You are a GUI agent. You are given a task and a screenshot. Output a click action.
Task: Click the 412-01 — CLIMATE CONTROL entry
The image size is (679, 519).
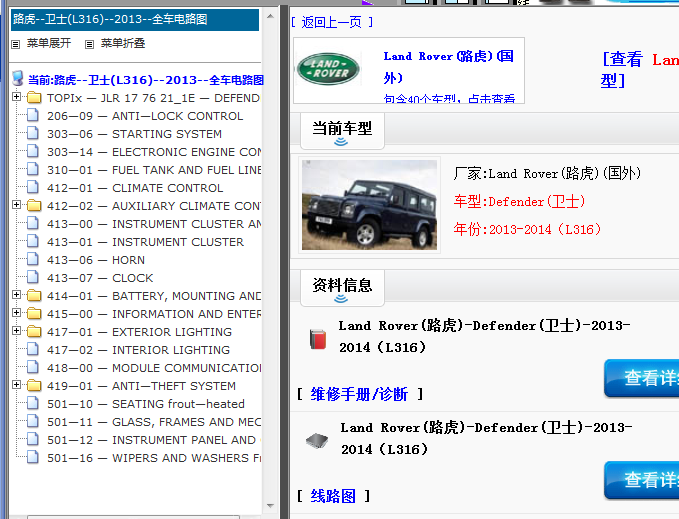(135, 188)
